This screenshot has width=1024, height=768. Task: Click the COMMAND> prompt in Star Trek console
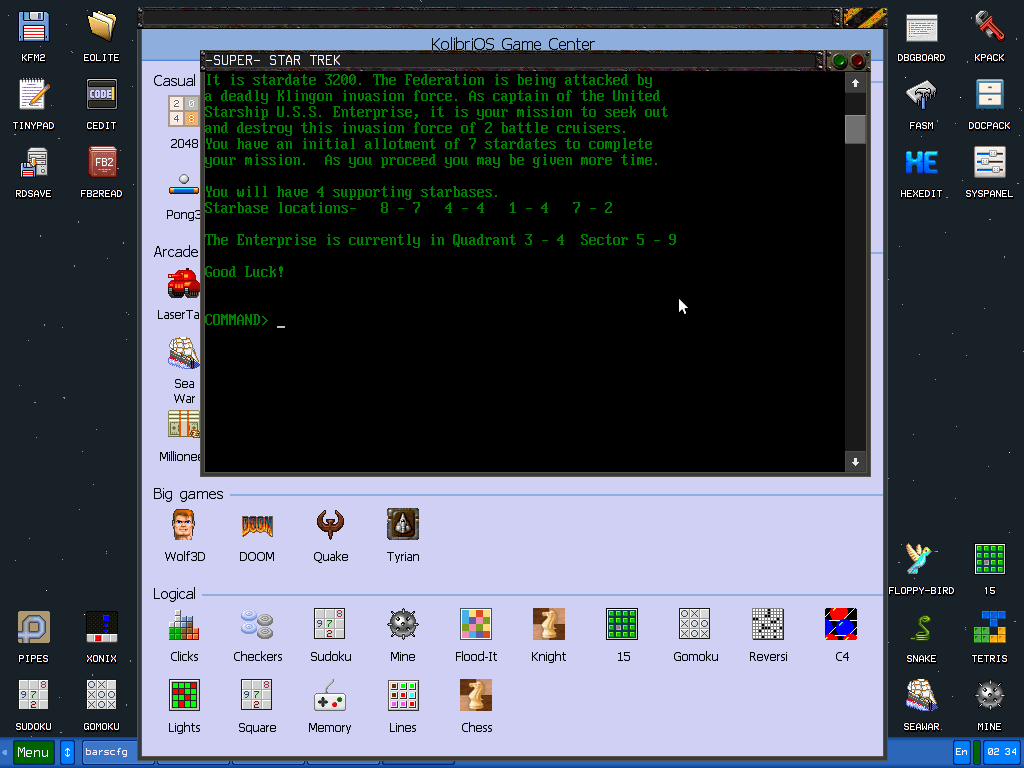(x=236, y=320)
